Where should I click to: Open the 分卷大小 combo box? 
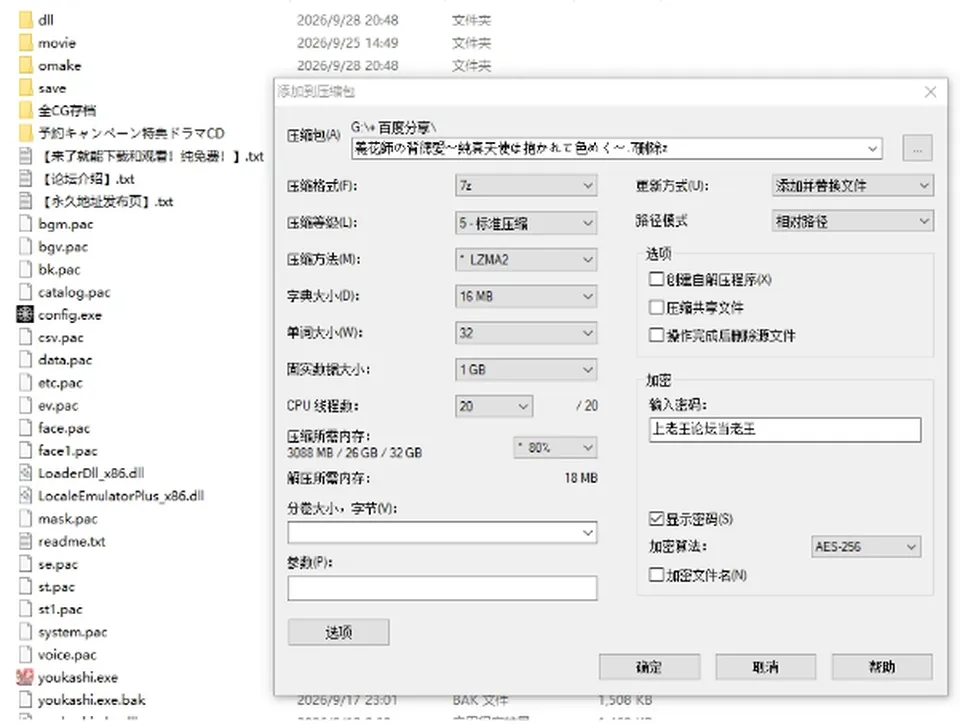pyautogui.click(x=442, y=532)
